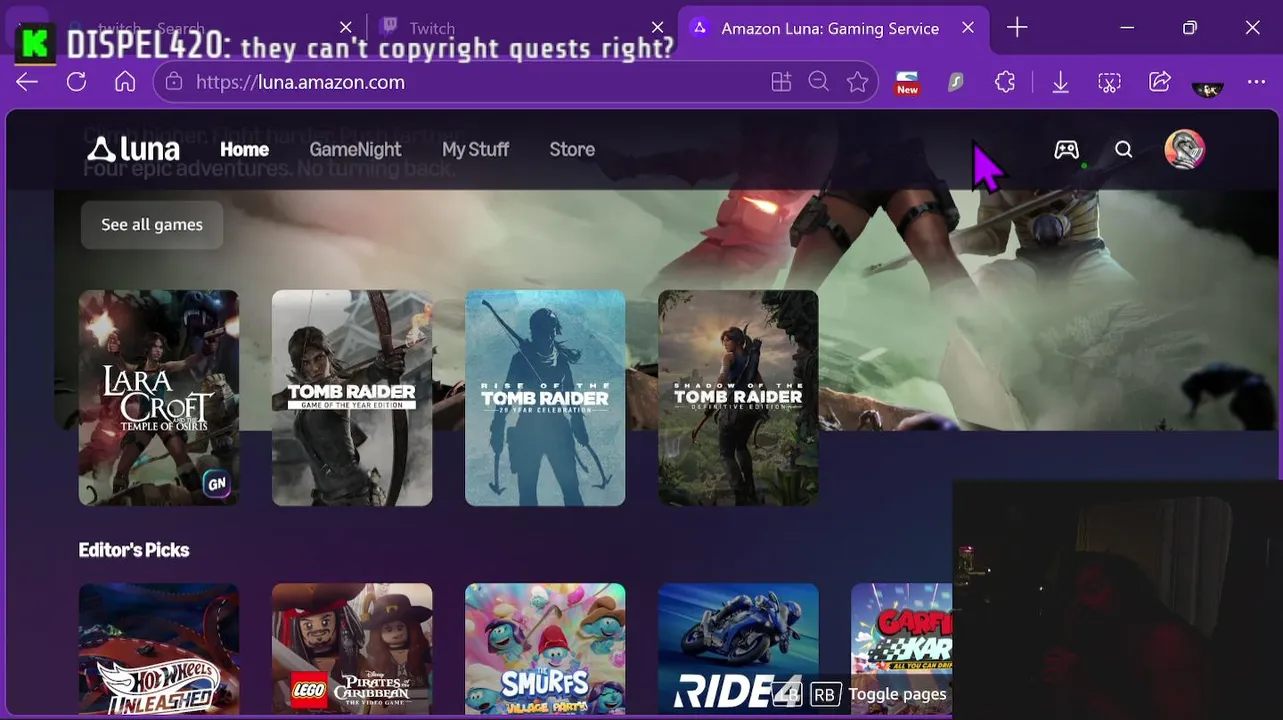The height and width of the screenshot is (720, 1283).
Task: Click the share icon in toolbar
Action: (x=1159, y=82)
